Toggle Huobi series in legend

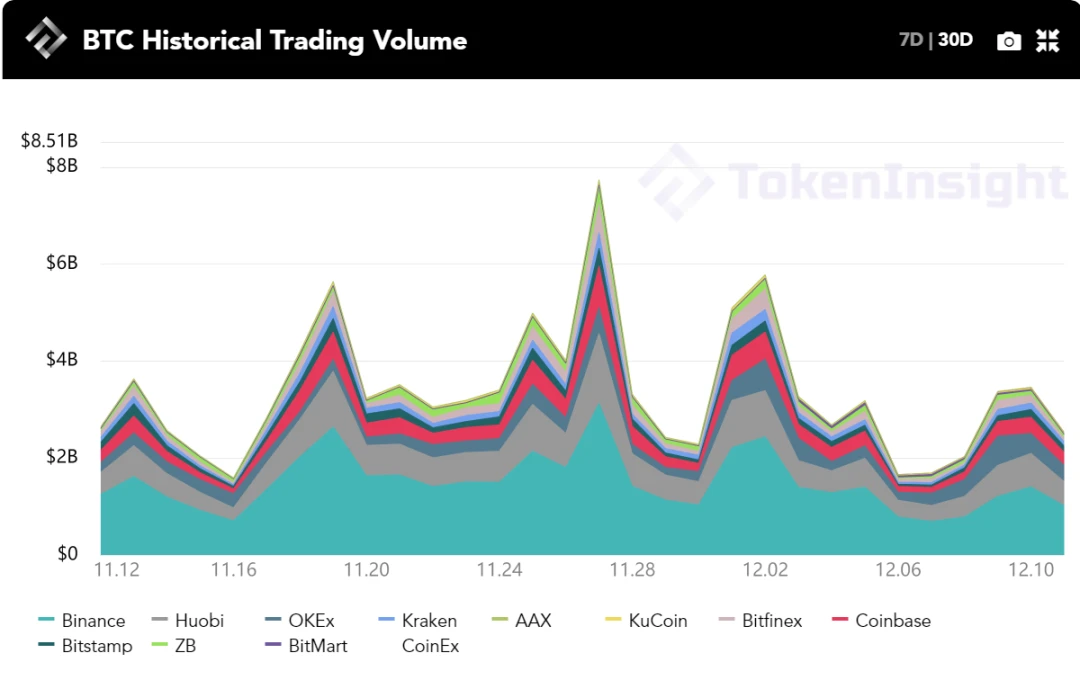187,621
